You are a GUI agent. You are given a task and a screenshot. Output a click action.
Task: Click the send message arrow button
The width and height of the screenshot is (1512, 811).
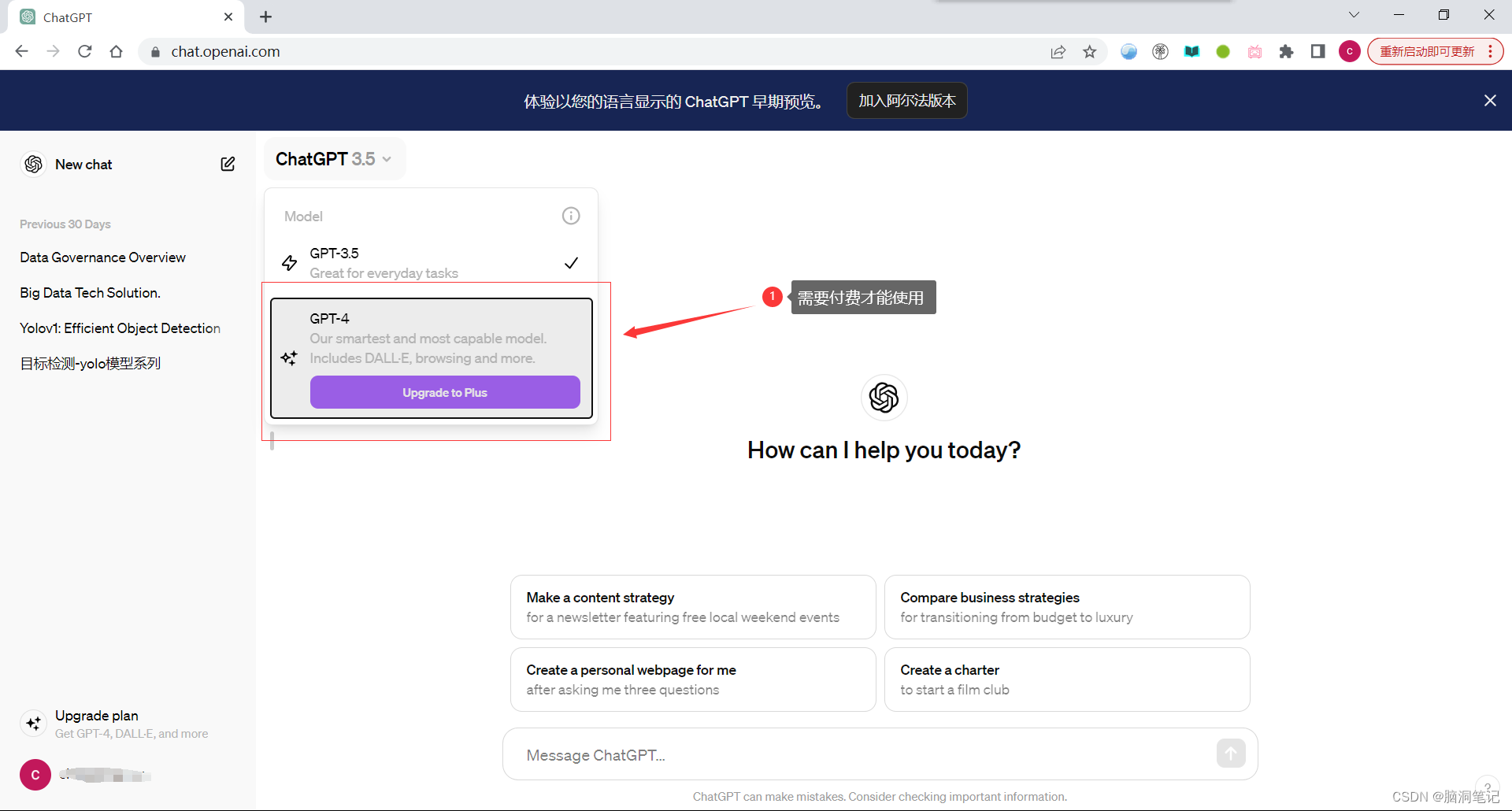(x=1231, y=754)
